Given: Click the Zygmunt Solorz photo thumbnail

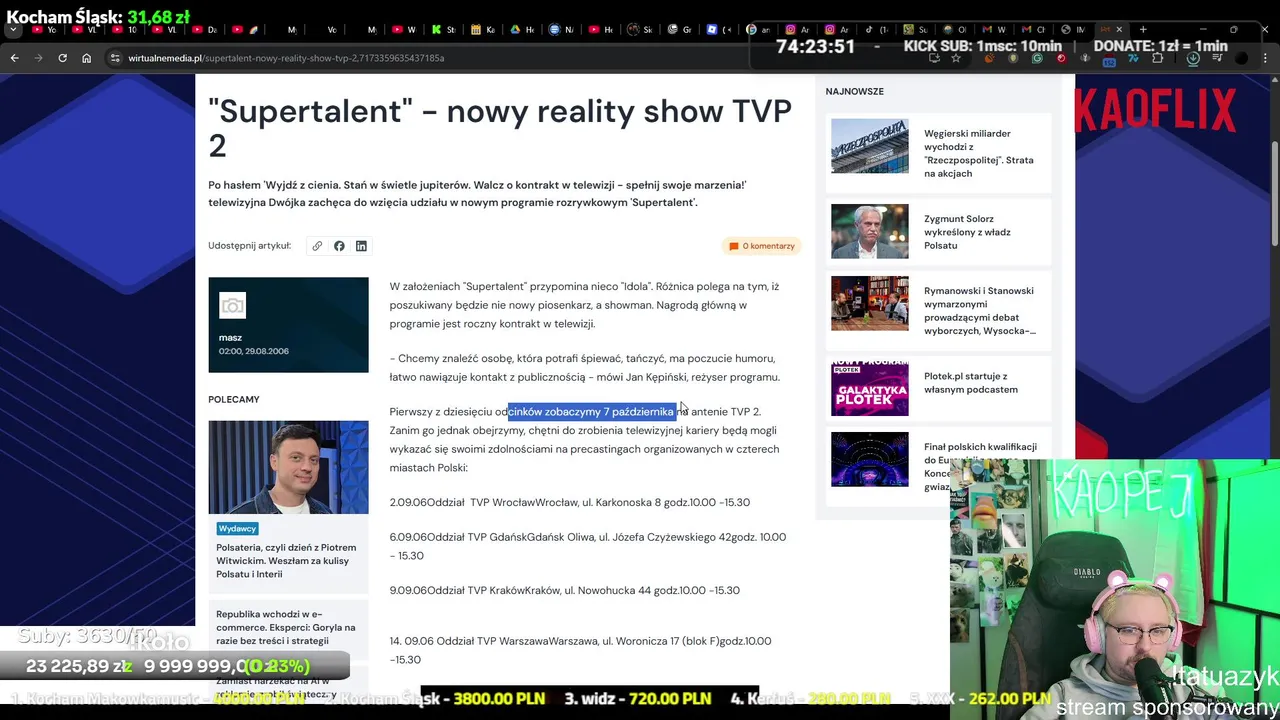Looking at the screenshot, I should (x=870, y=231).
